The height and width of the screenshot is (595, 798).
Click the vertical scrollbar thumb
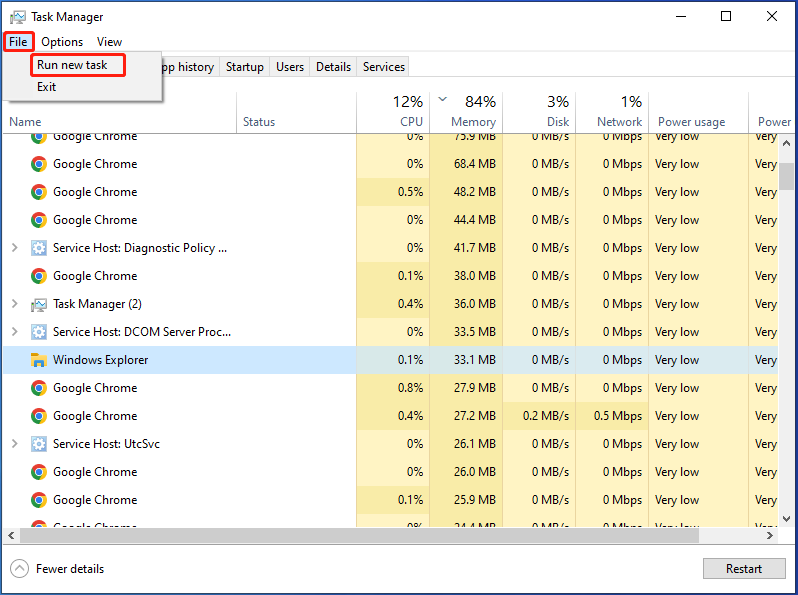(786, 176)
